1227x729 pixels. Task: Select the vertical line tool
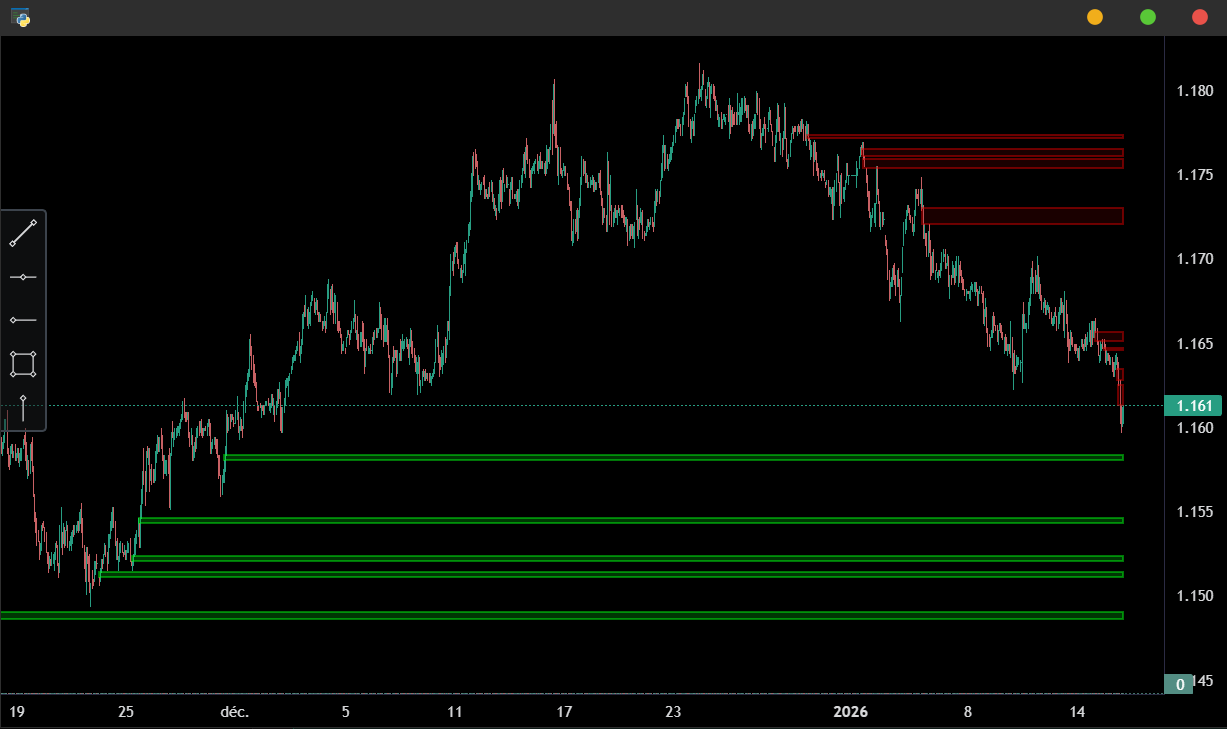[x=23, y=408]
